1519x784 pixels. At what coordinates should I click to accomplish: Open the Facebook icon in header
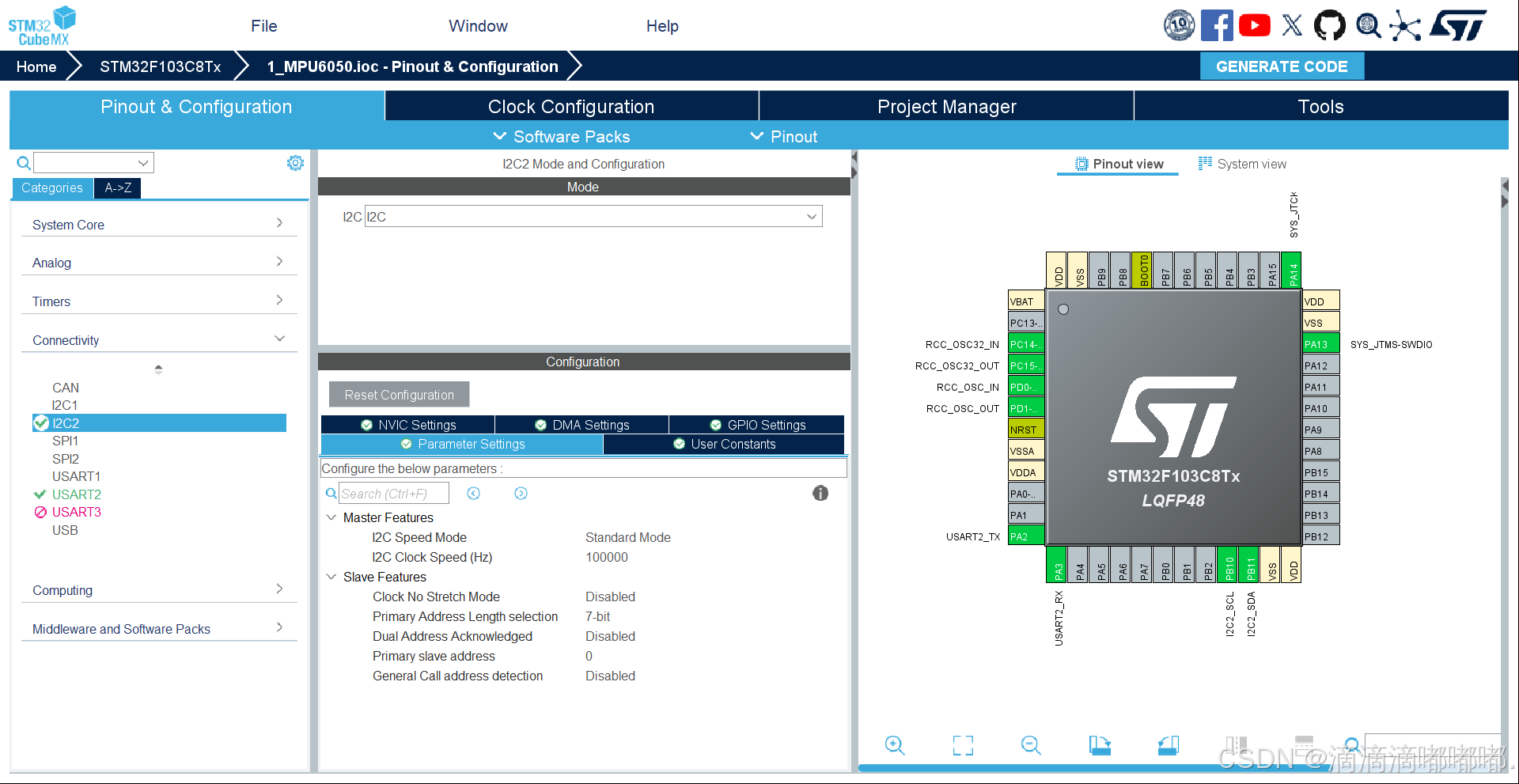(x=1217, y=25)
